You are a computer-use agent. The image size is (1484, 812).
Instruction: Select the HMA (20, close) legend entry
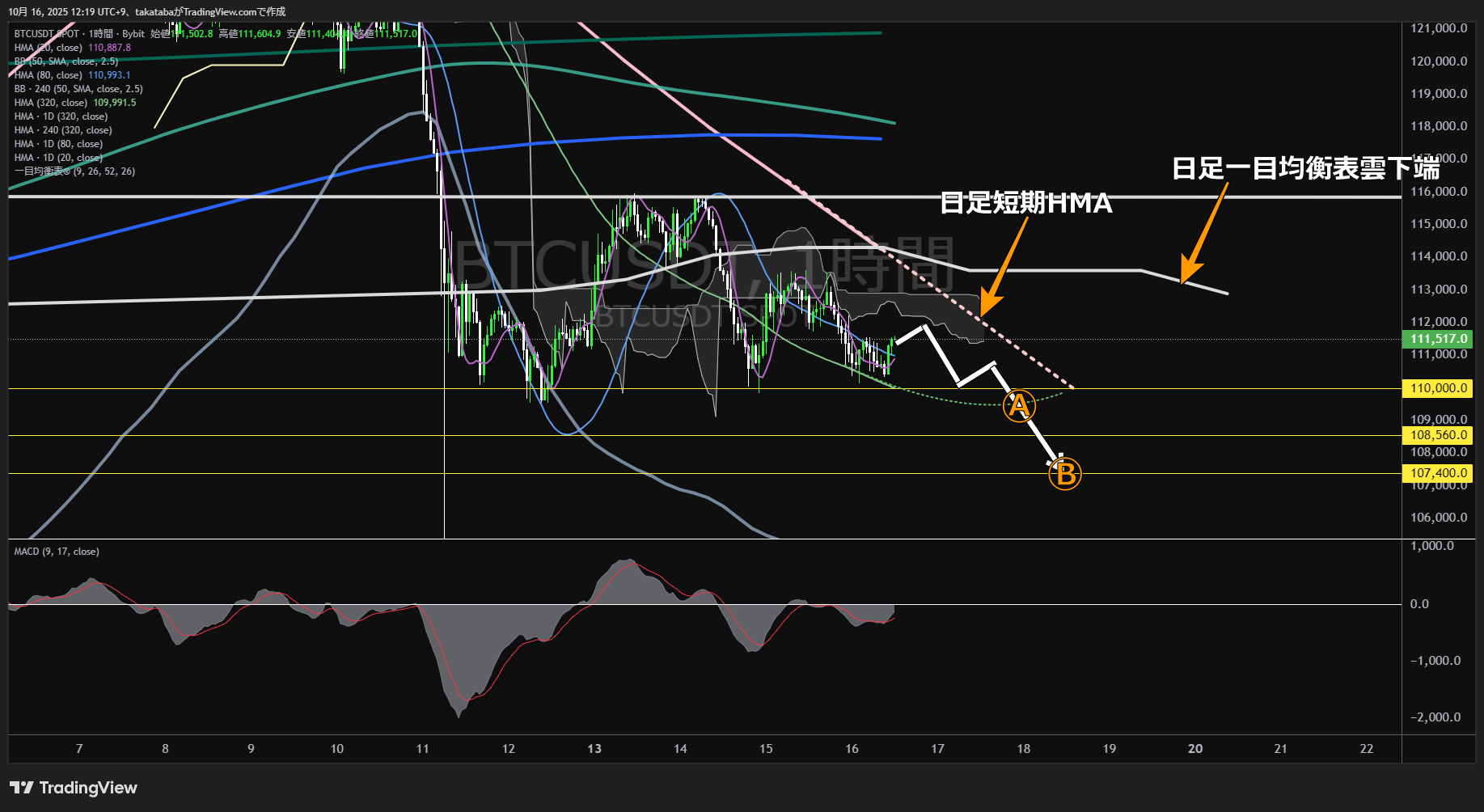(x=49, y=48)
